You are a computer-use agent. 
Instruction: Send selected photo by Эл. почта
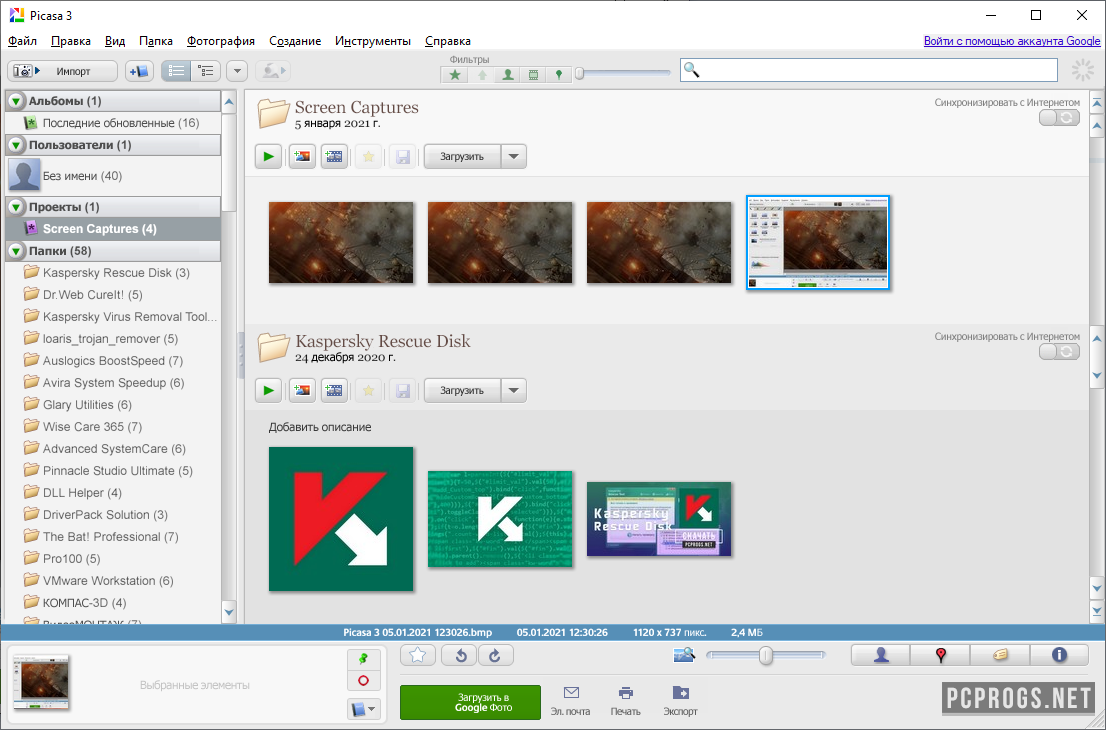pyautogui.click(x=571, y=701)
